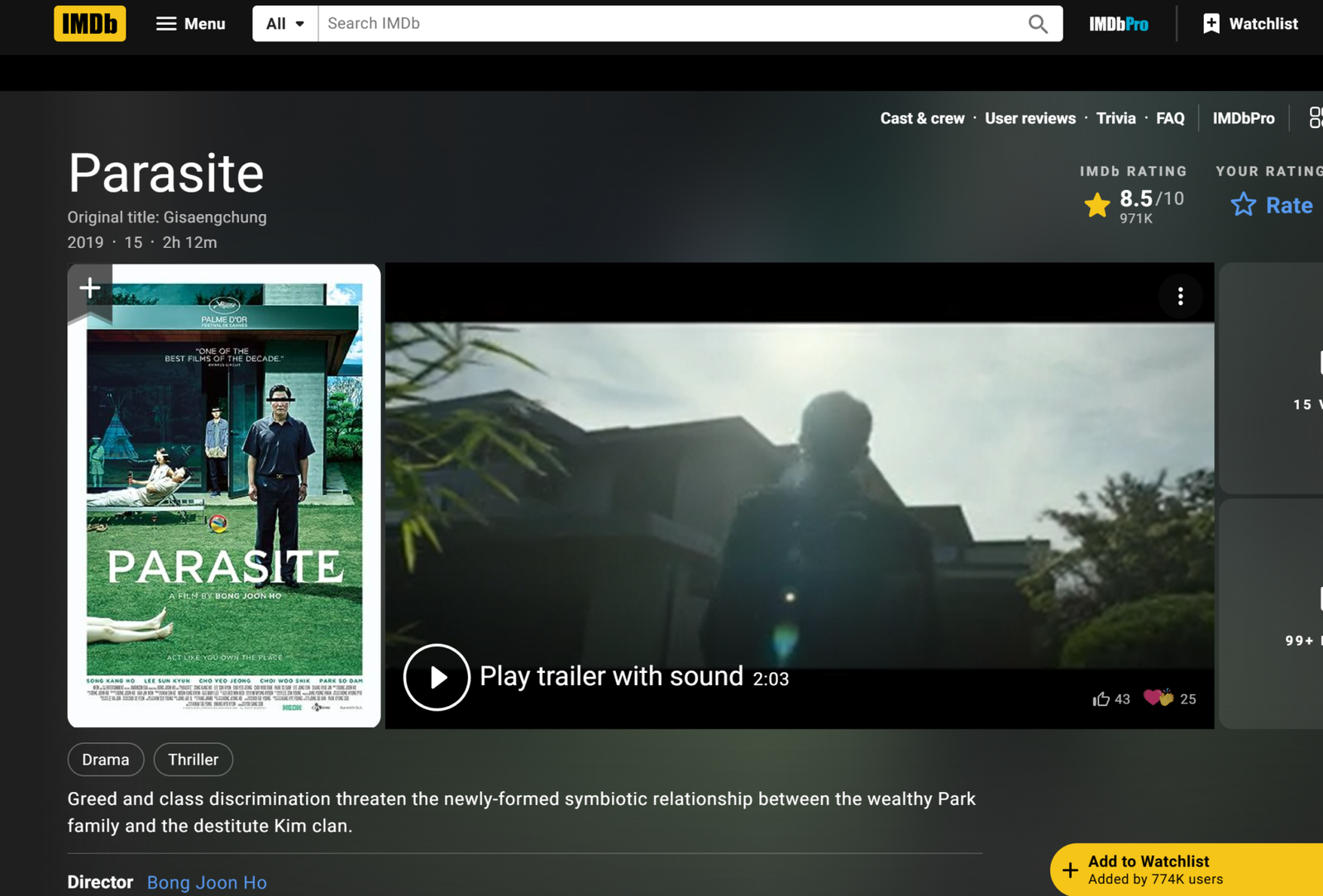Open the FAQ section
Image resolution: width=1323 pixels, height=896 pixels.
[1169, 118]
